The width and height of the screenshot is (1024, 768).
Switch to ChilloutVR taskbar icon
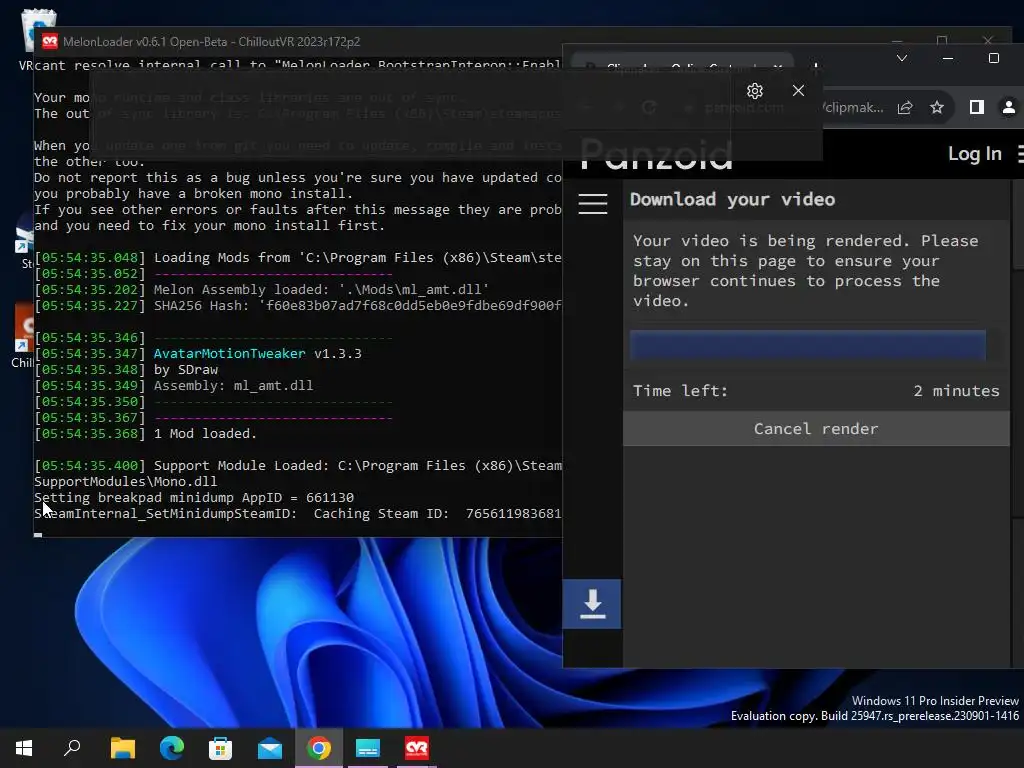pos(417,748)
